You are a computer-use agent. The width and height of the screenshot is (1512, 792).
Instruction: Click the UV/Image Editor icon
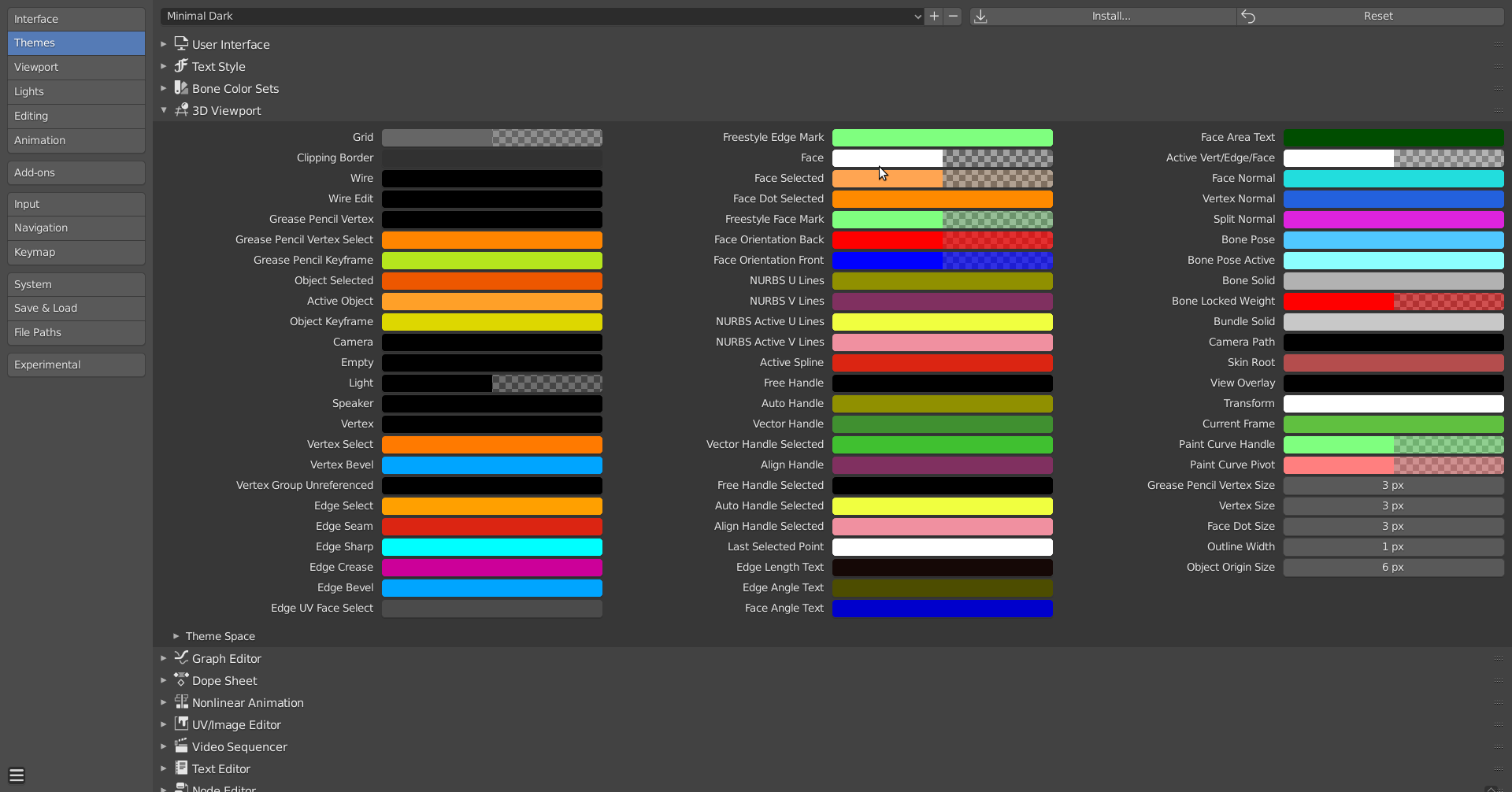pyautogui.click(x=181, y=724)
